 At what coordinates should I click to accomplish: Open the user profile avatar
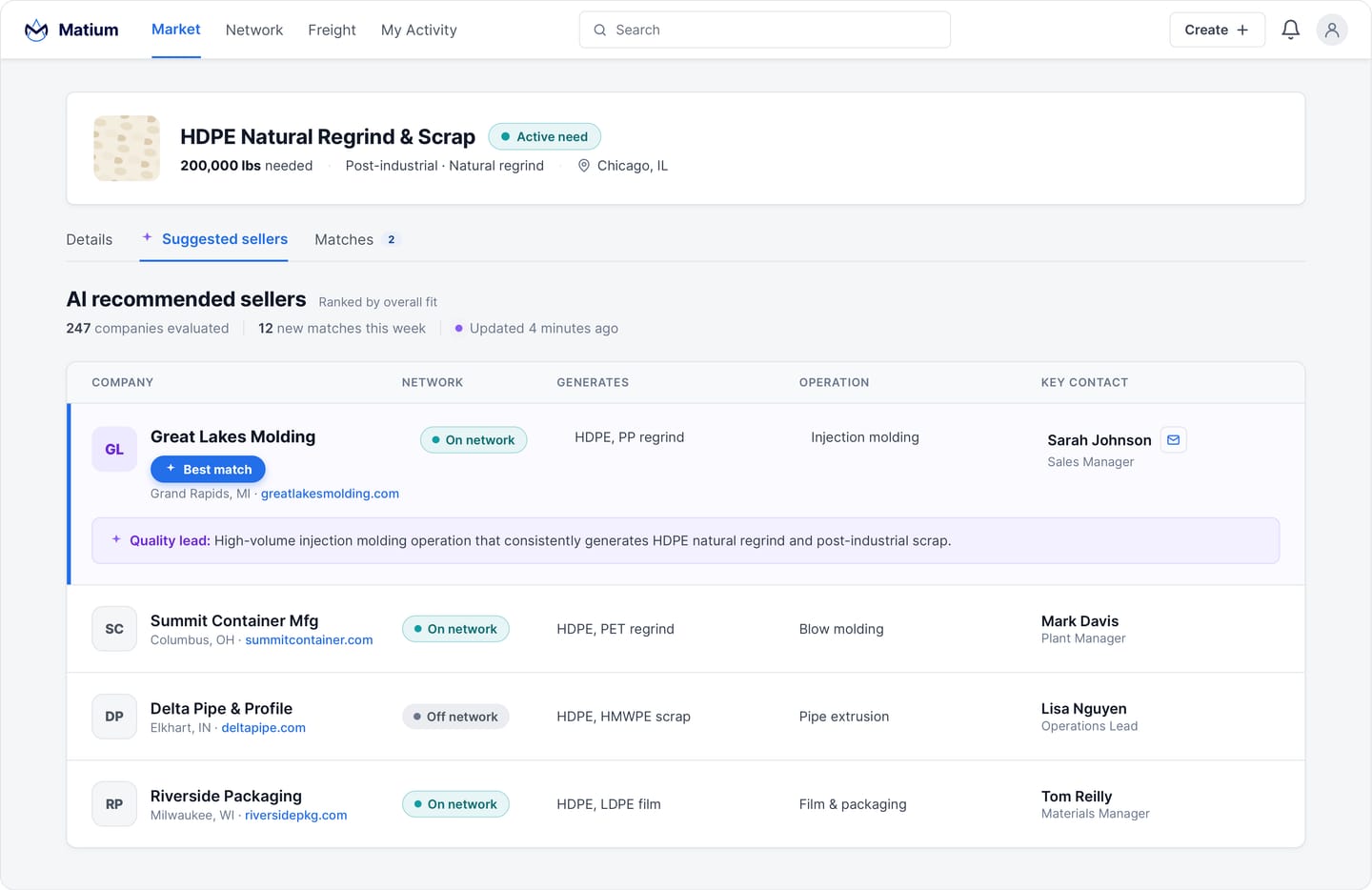(1332, 30)
